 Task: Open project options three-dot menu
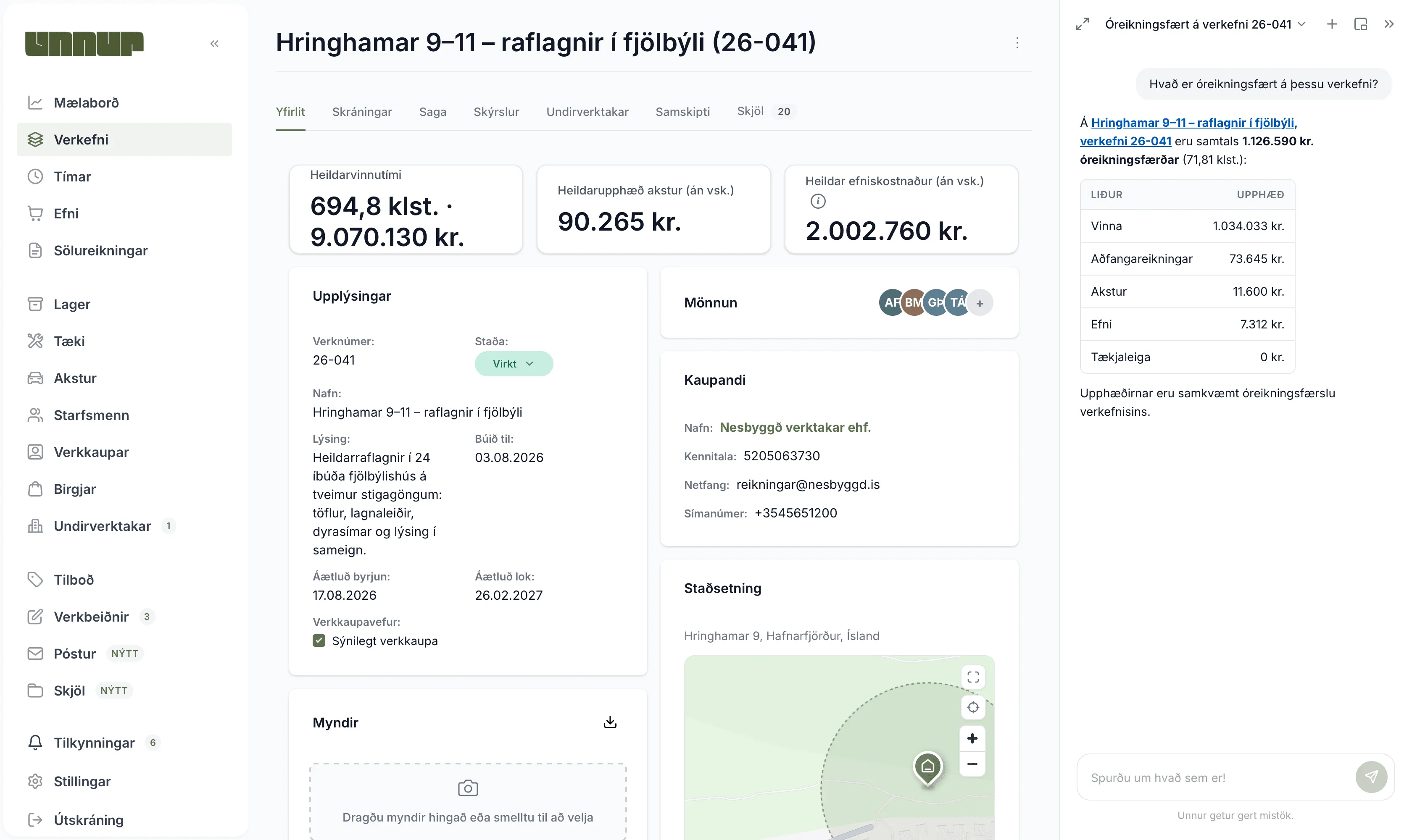coord(1017,43)
